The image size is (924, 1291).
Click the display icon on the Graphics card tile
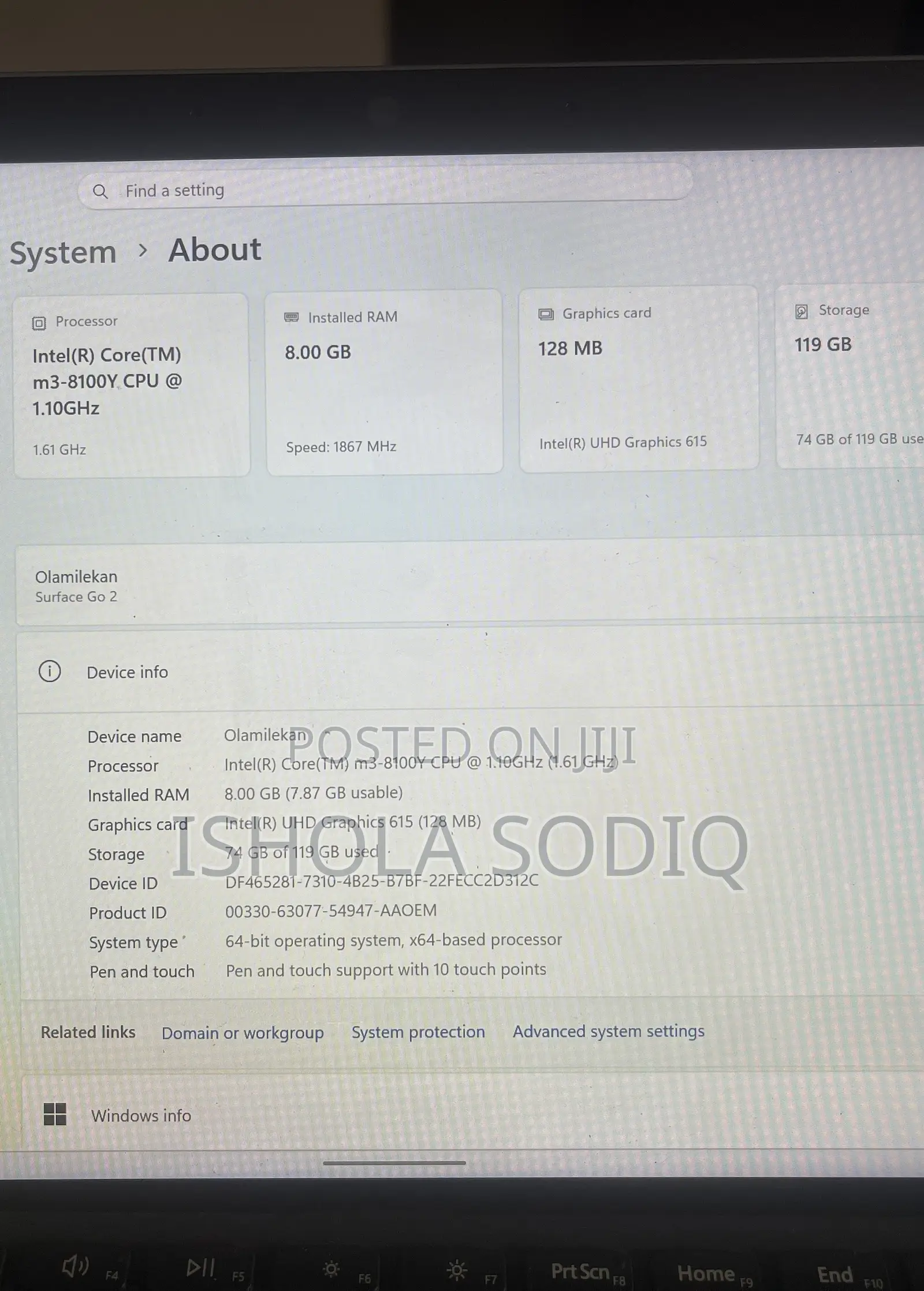tap(546, 314)
